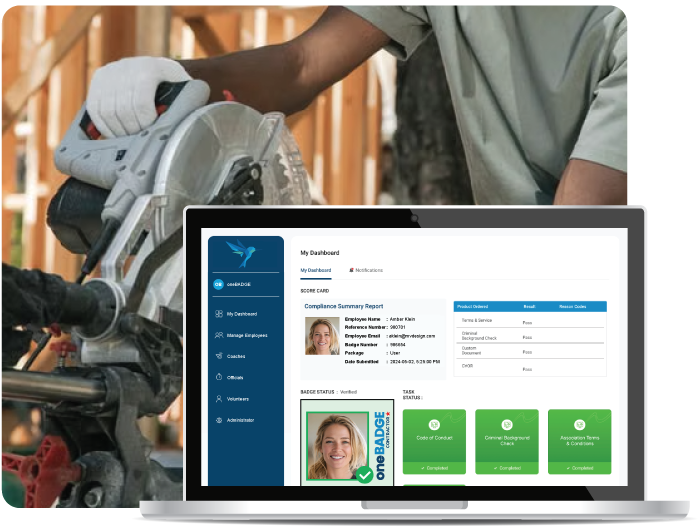Open the Criminal Background Check task card
Viewport: 700px width, 530px height.
tap(507, 442)
